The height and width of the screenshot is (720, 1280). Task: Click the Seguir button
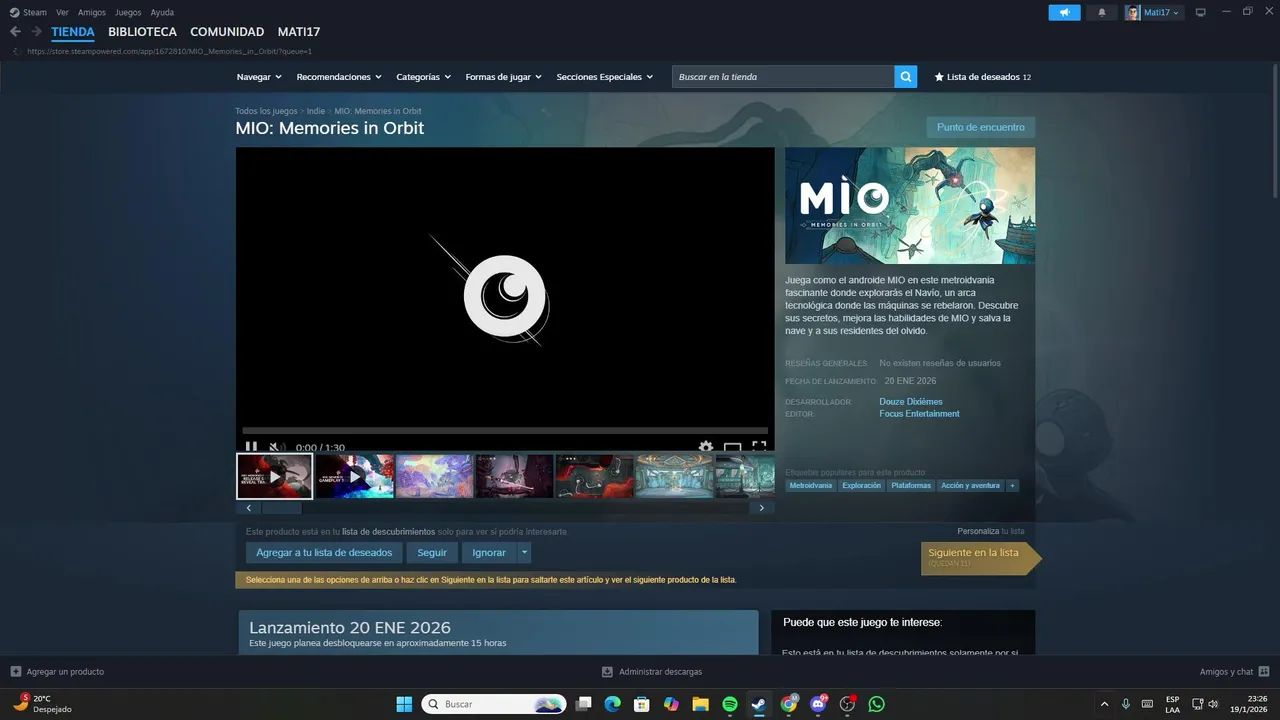[432, 552]
